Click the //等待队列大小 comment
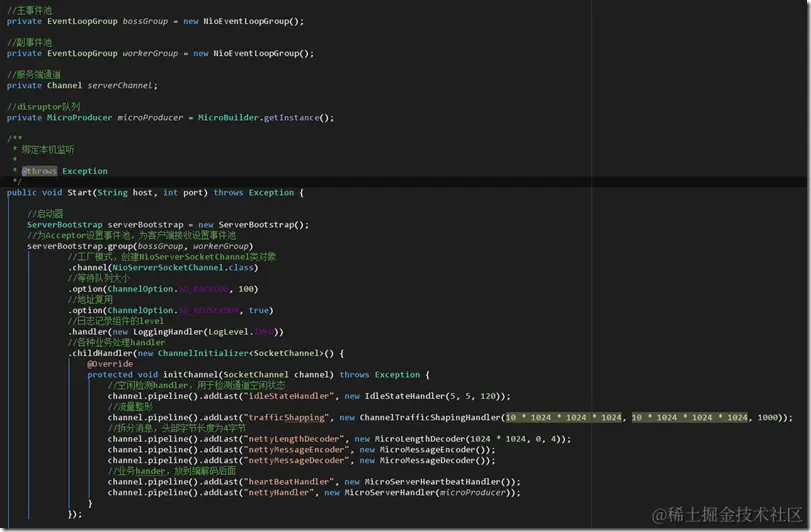Screen dimensions: 811x532 pyautogui.click(x=99, y=278)
